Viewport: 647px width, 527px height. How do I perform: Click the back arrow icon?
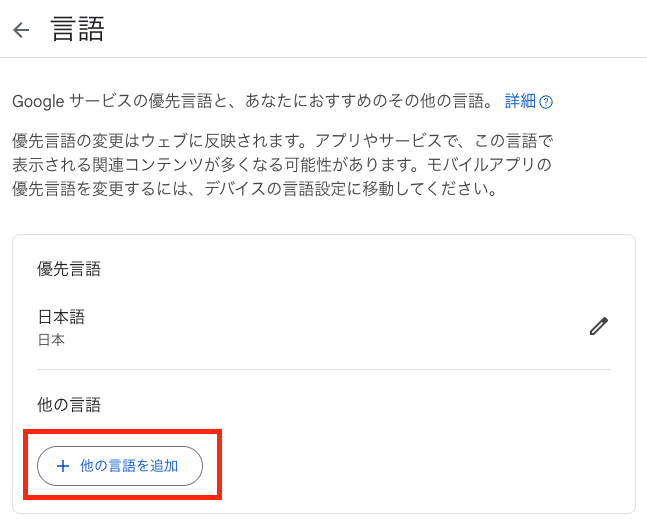click(x=21, y=30)
